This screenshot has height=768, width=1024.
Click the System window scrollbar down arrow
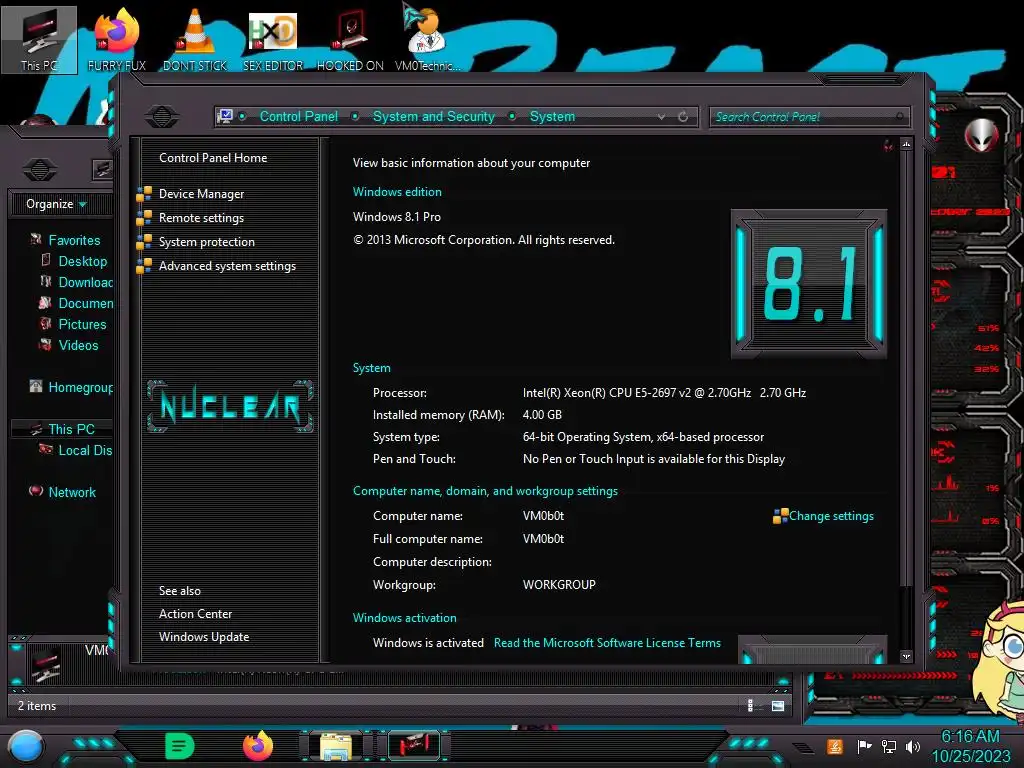pos(906,656)
